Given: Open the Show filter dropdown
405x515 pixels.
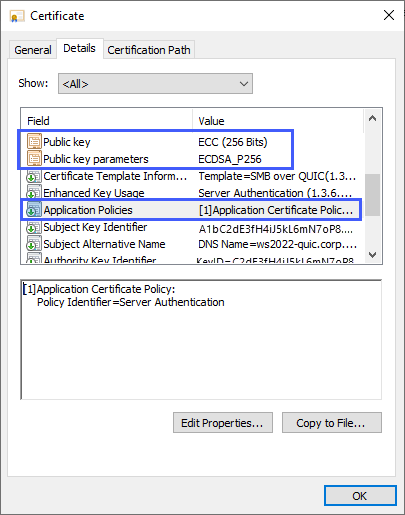Looking at the screenshot, I should click(x=155, y=84).
